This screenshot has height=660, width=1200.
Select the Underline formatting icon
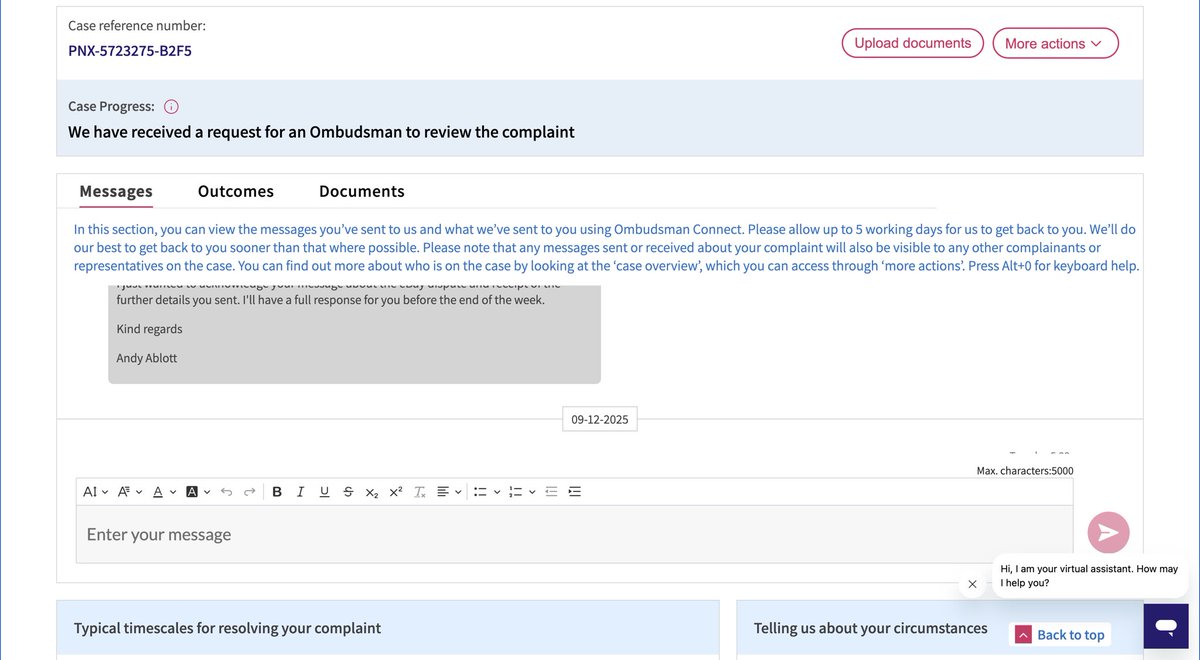[x=324, y=491]
